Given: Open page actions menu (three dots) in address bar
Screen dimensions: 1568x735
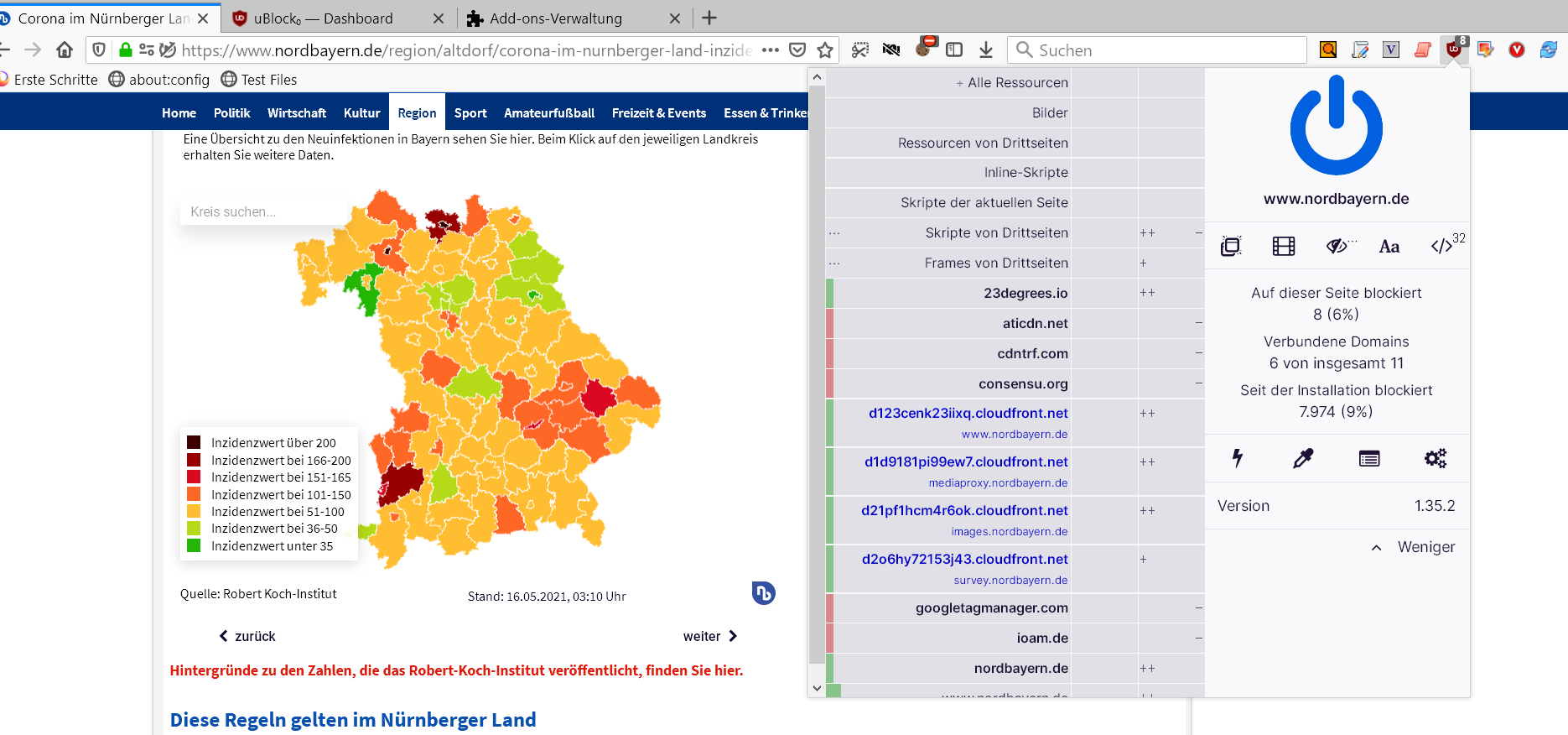Looking at the screenshot, I should pyautogui.click(x=771, y=50).
